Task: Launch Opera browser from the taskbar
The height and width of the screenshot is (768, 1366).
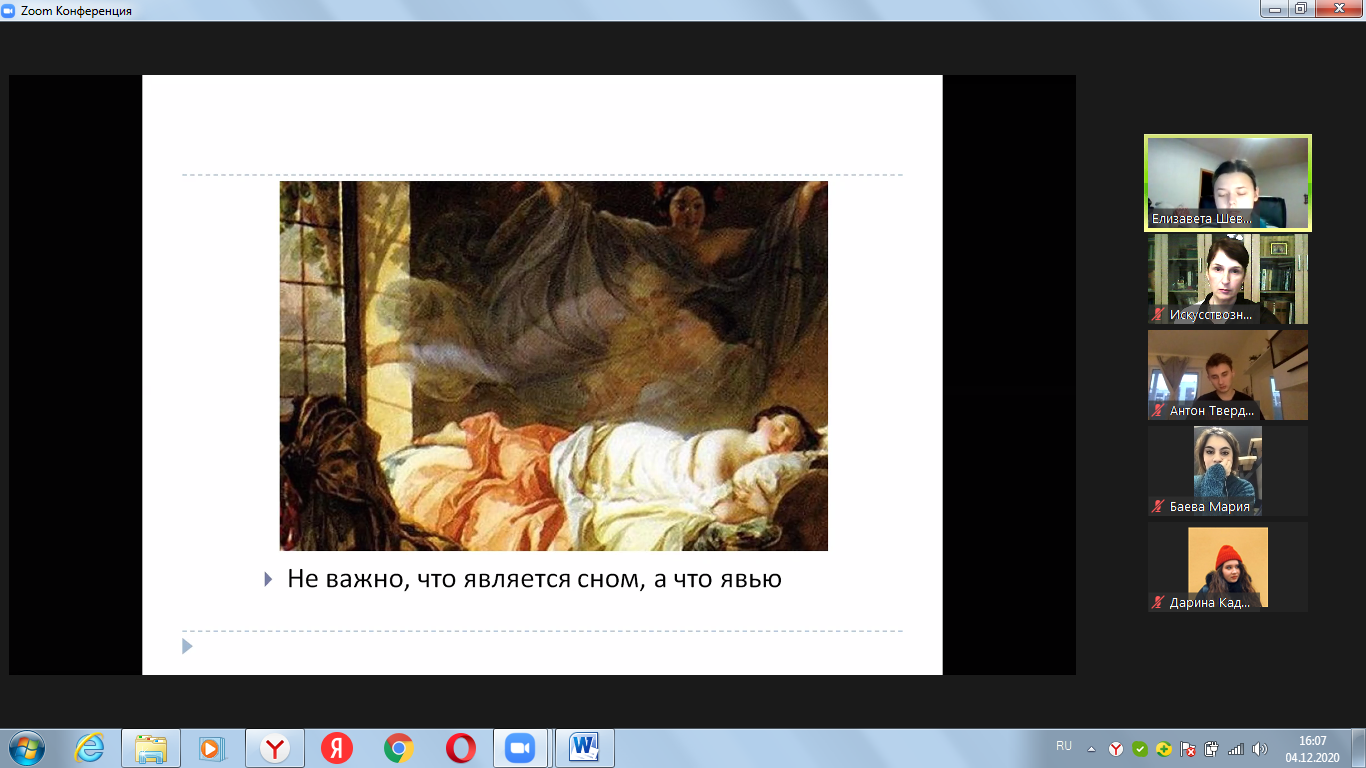Action: [x=461, y=748]
